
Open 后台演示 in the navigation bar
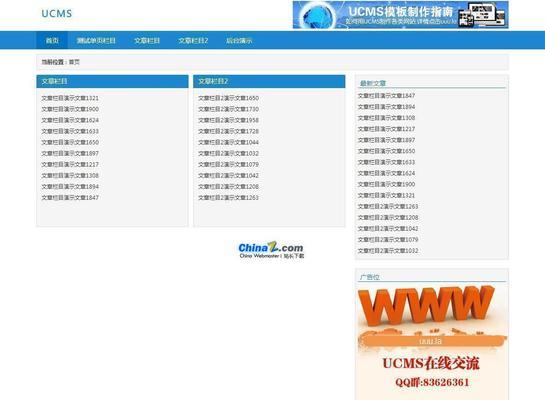coord(239,41)
